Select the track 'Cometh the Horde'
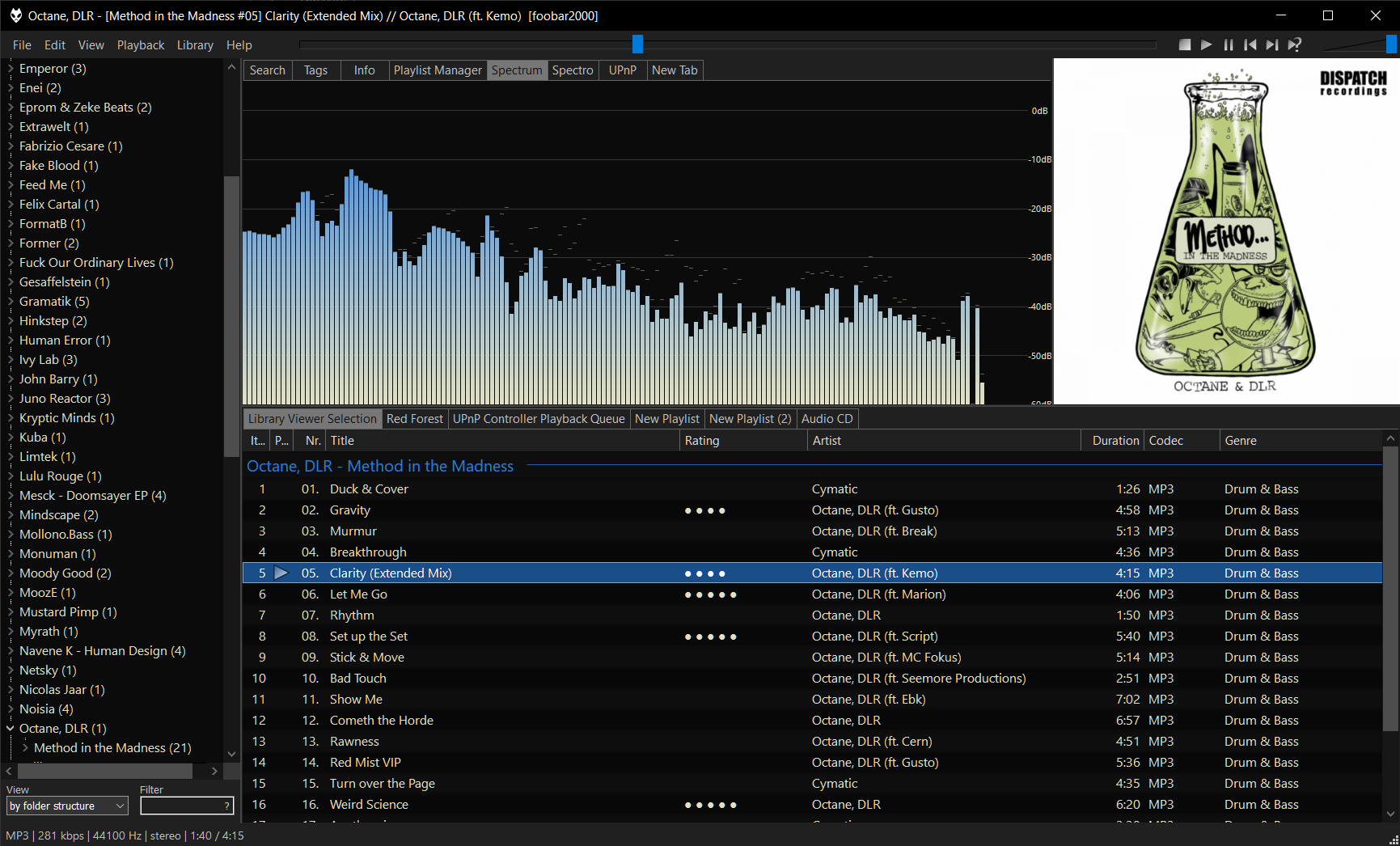 (x=812, y=721)
